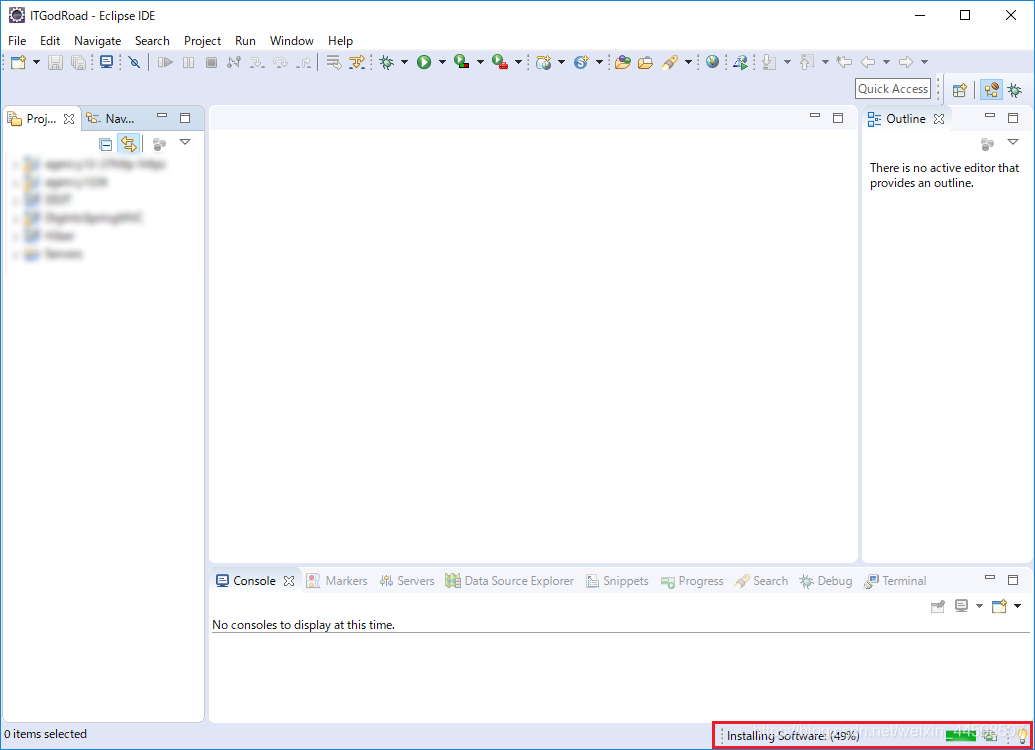Click the Terminate stop icon
The width and height of the screenshot is (1035, 750).
[211, 62]
